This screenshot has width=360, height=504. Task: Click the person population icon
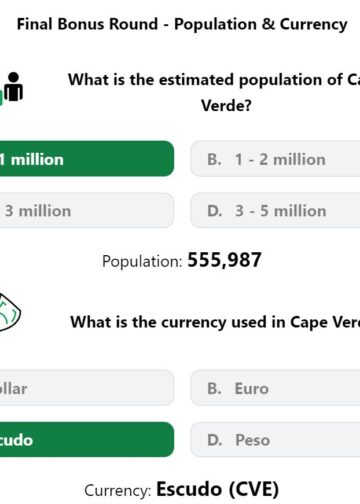[x=13, y=87]
